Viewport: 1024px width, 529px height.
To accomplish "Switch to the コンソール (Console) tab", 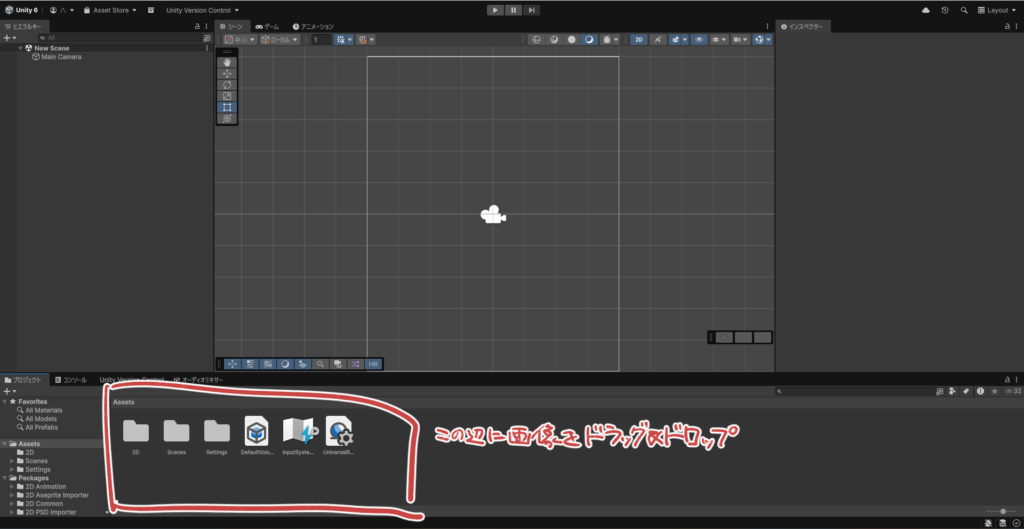I will click(70, 380).
